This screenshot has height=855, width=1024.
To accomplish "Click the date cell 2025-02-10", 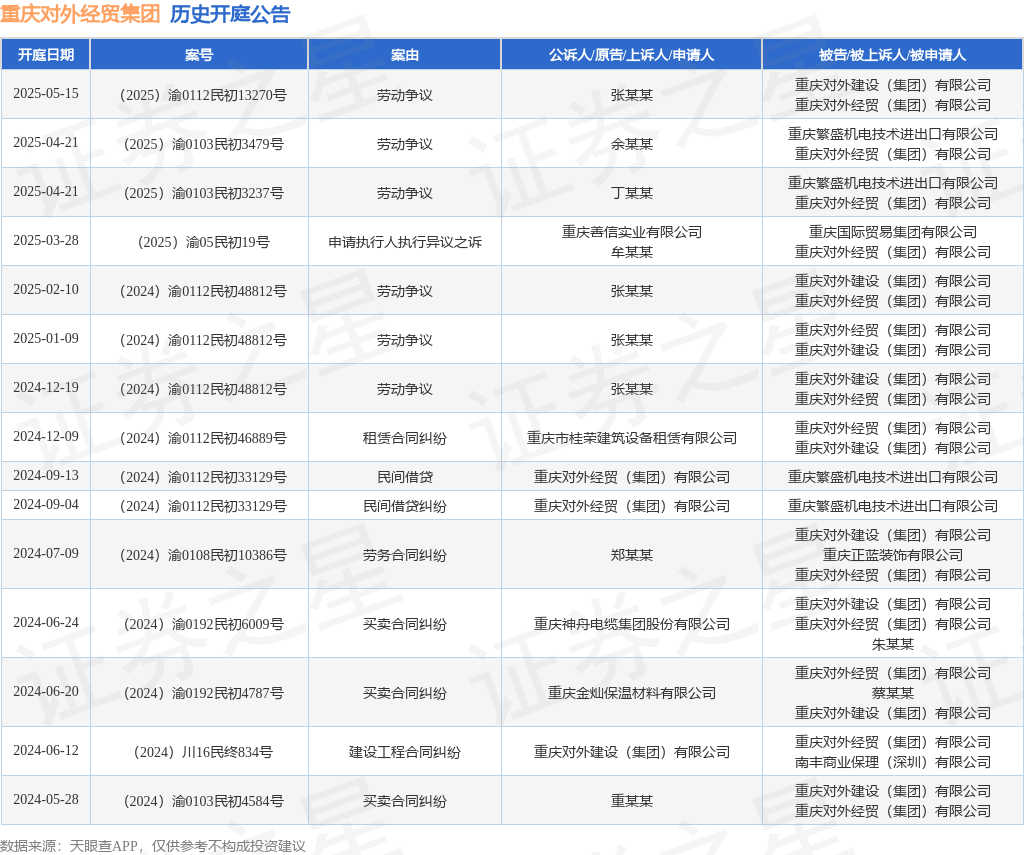I will (x=46, y=289).
